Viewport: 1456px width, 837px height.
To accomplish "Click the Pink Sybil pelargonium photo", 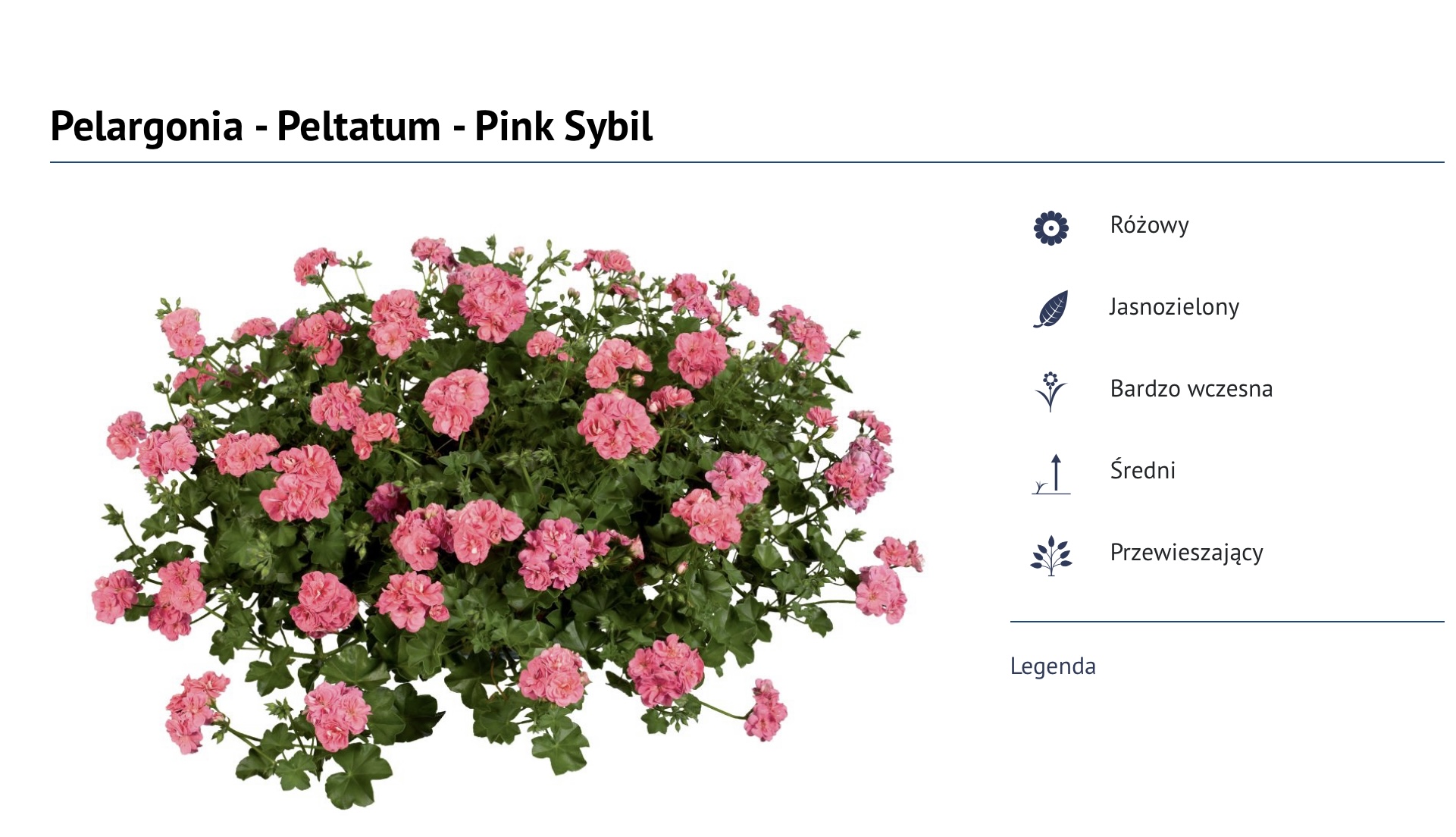I will tap(508, 522).
